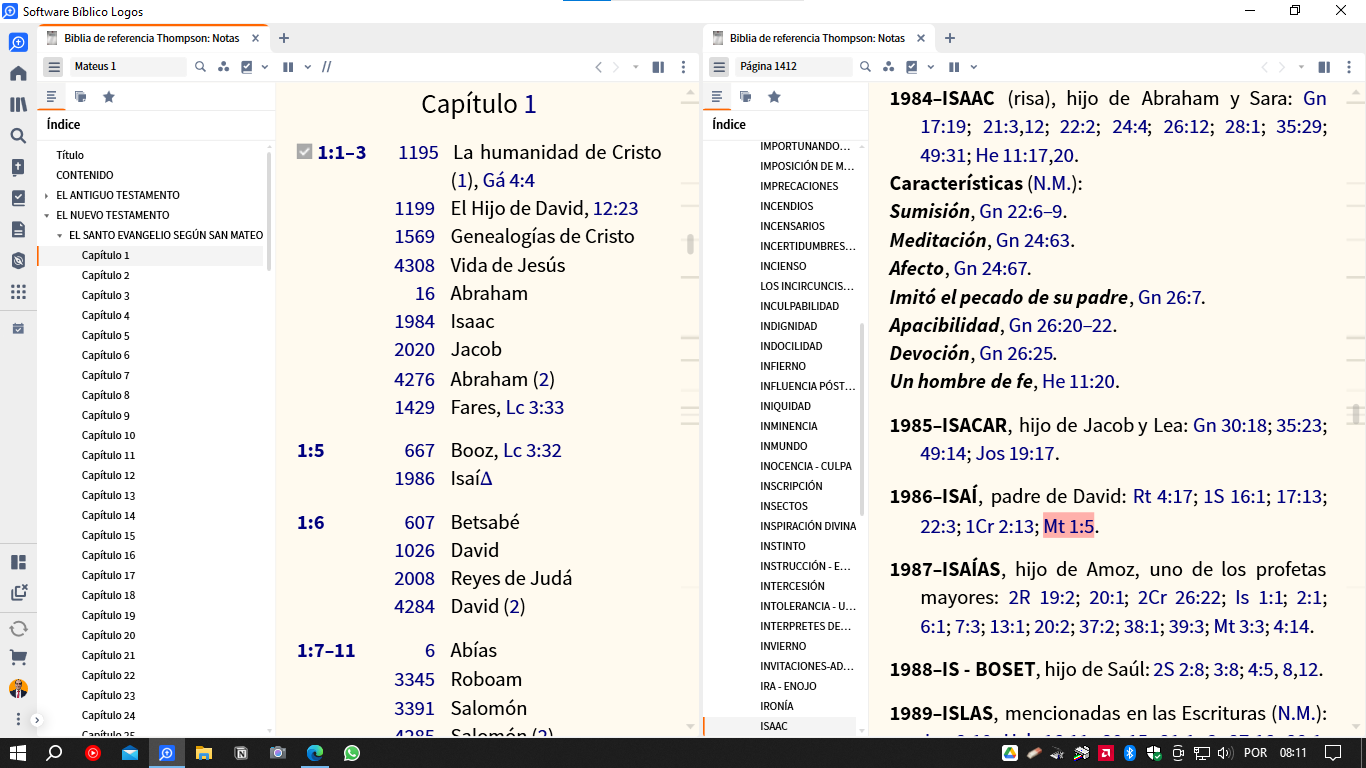Open the store cart icon in sidebar
Viewport: 1366px width, 768px height.
click(x=18, y=658)
